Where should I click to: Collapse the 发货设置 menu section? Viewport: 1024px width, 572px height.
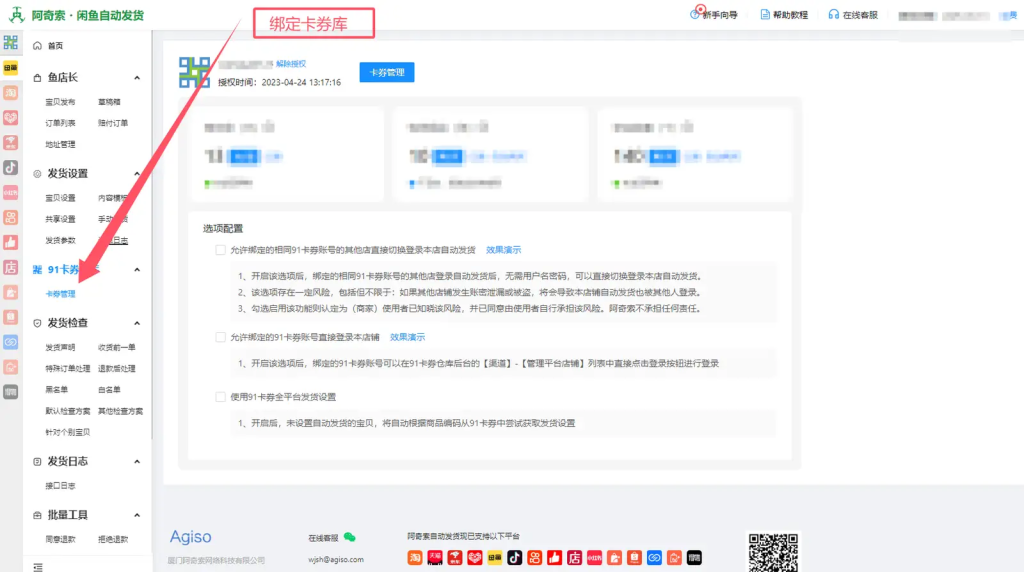tap(137, 174)
